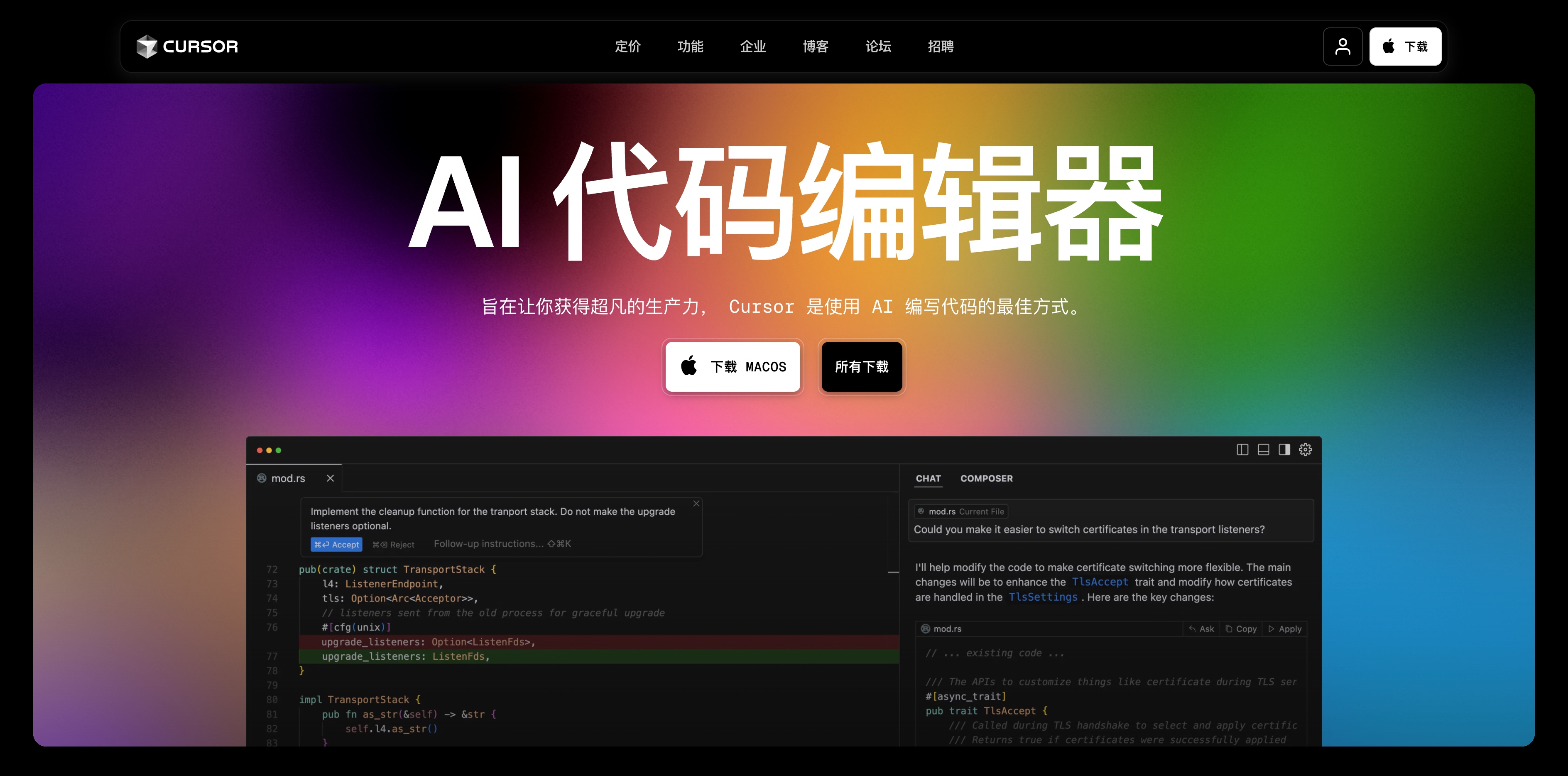Reject the suggested code change
The height and width of the screenshot is (776, 1568).
(x=392, y=545)
